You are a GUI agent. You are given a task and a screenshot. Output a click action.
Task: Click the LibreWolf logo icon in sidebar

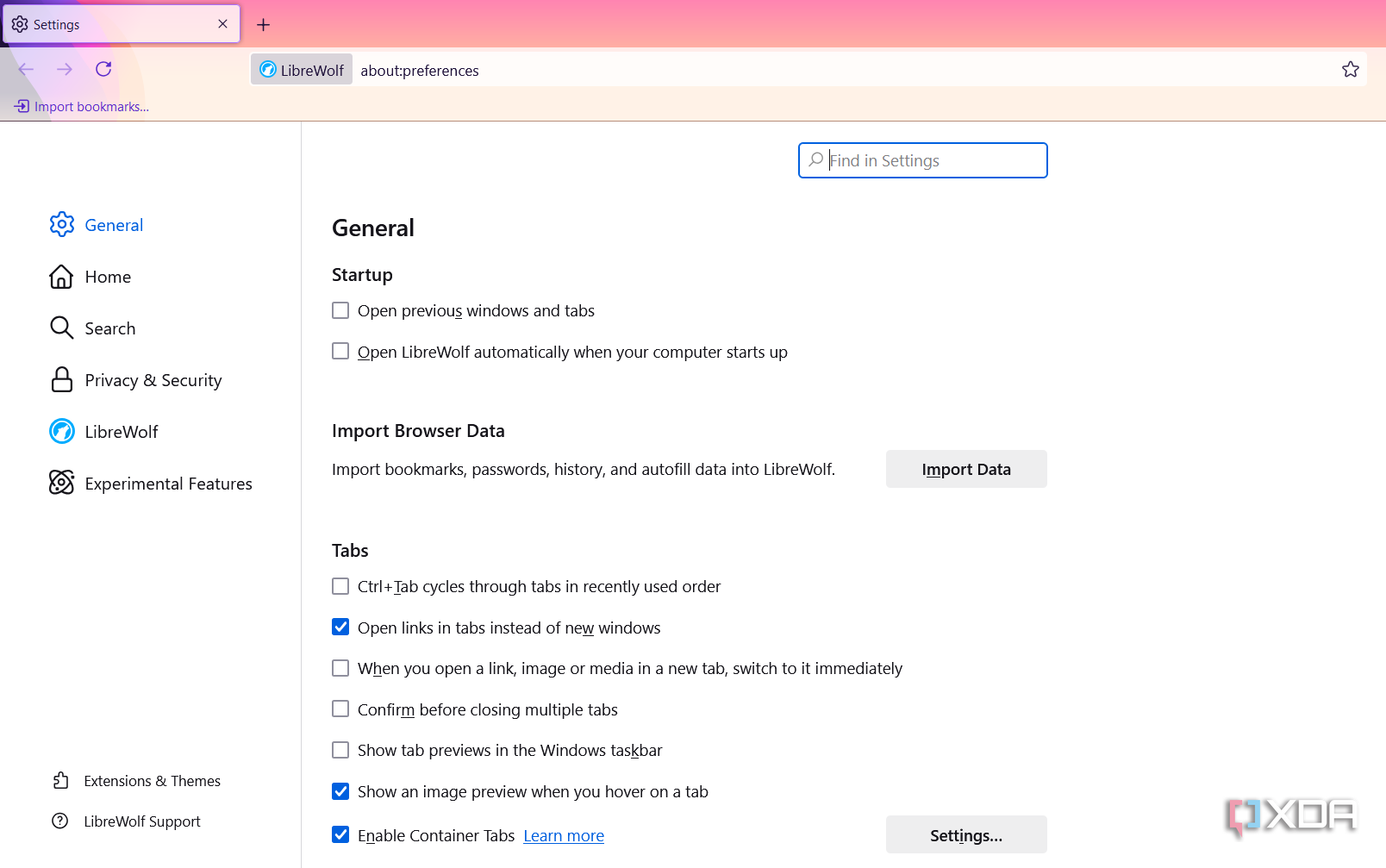(x=62, y=431)
